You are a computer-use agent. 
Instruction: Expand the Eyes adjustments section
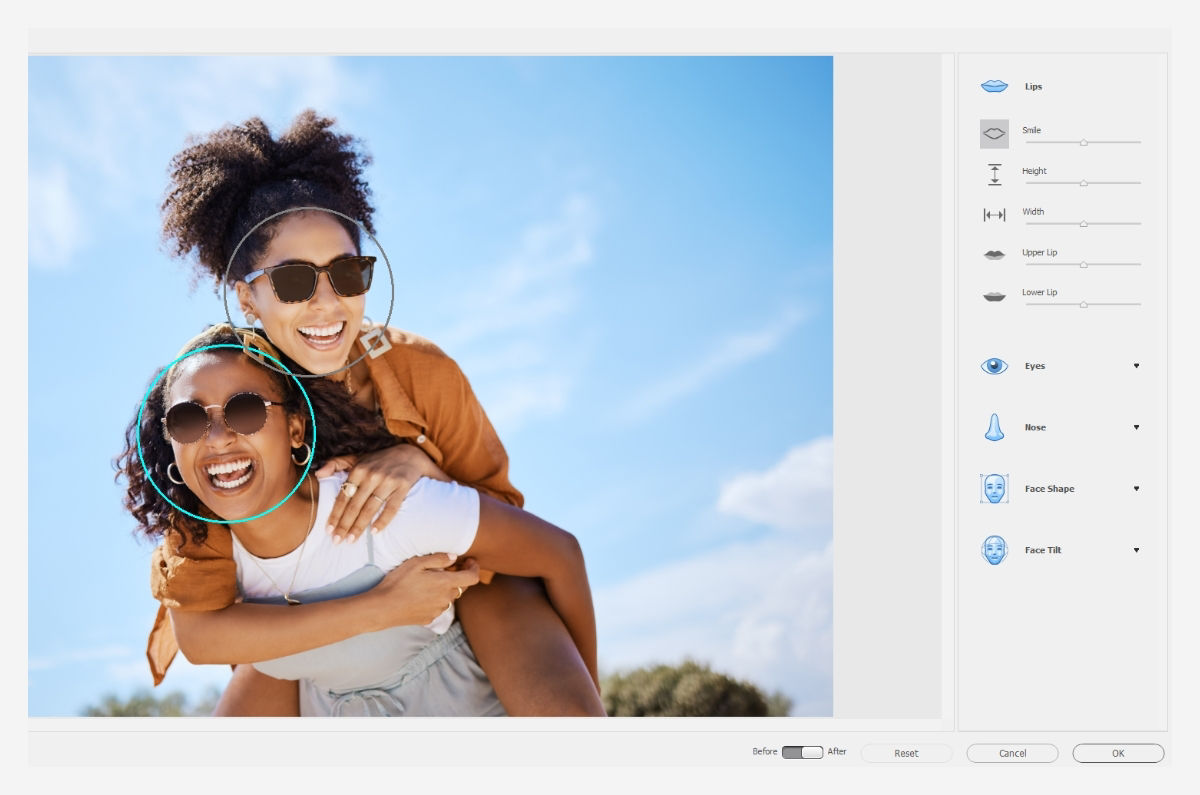click(1136, 366)
